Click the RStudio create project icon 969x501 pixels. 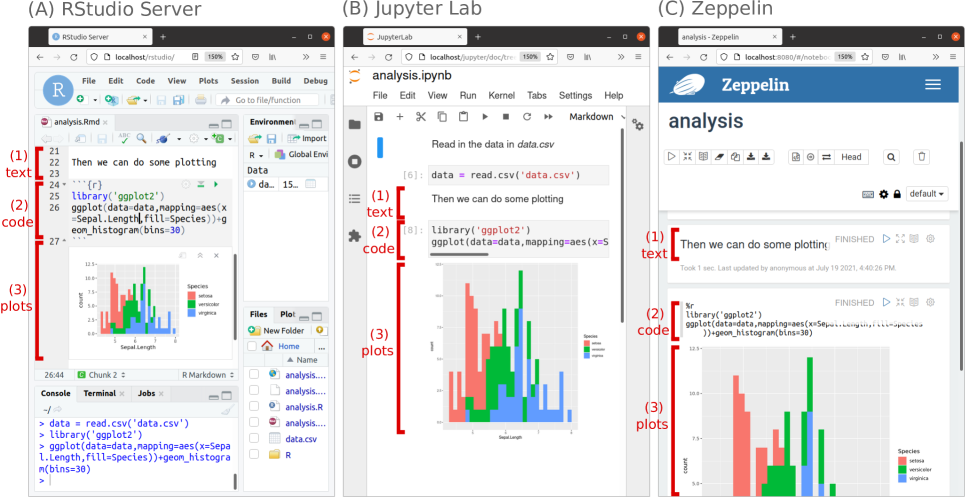pyautogui.click(x=111, y=99)
